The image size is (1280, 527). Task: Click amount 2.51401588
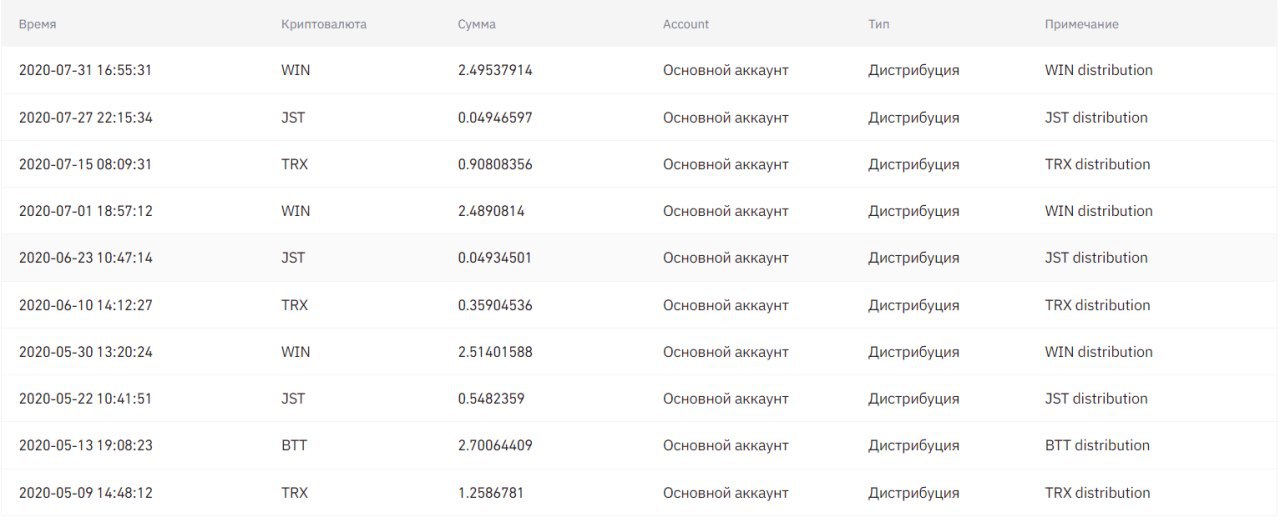coord(495,352)
